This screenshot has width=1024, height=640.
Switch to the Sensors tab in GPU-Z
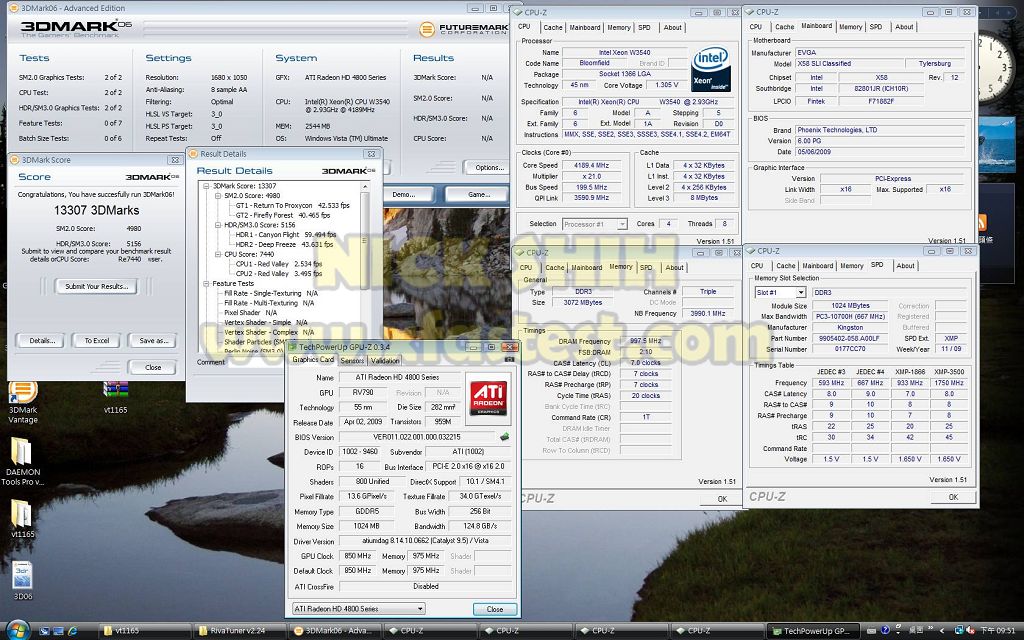tap(352, 360)
